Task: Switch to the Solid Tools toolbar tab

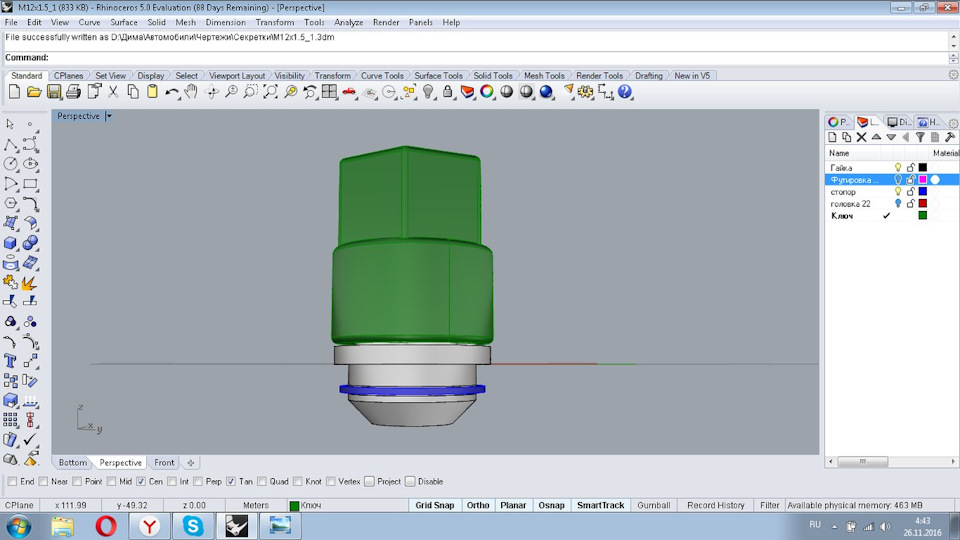Action: click(x=493, y=76)
